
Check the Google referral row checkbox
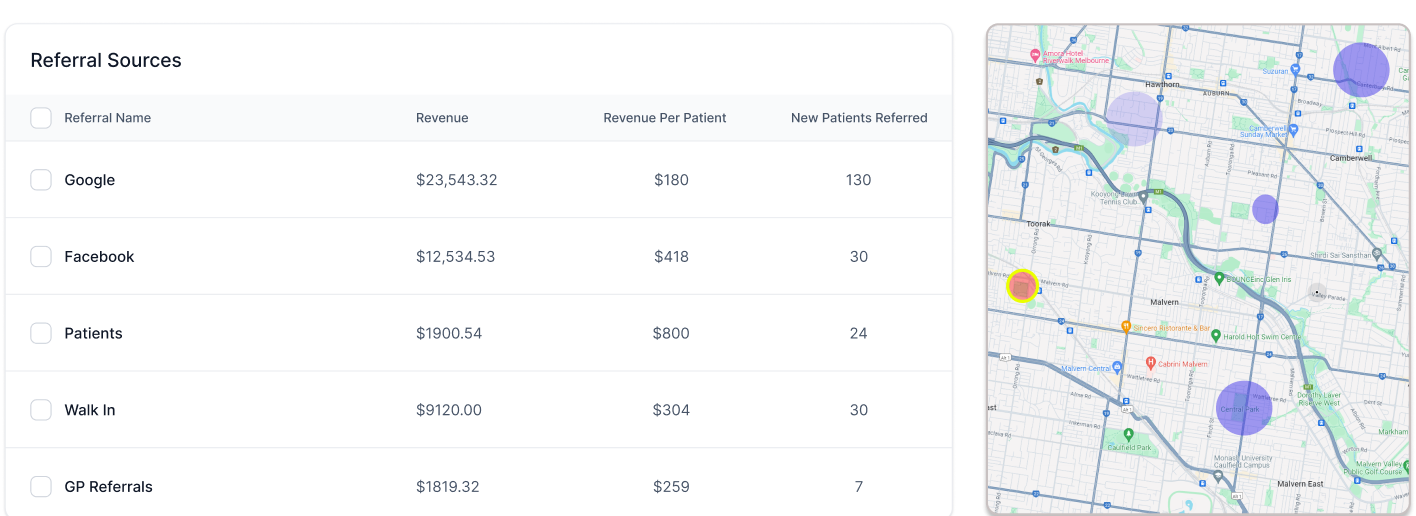(41, 180)
